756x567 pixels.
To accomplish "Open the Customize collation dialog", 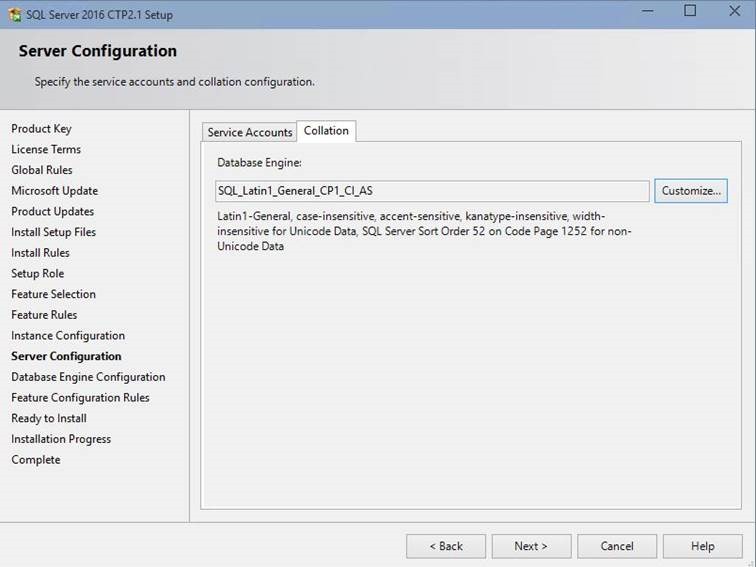I will pos(690,191).
